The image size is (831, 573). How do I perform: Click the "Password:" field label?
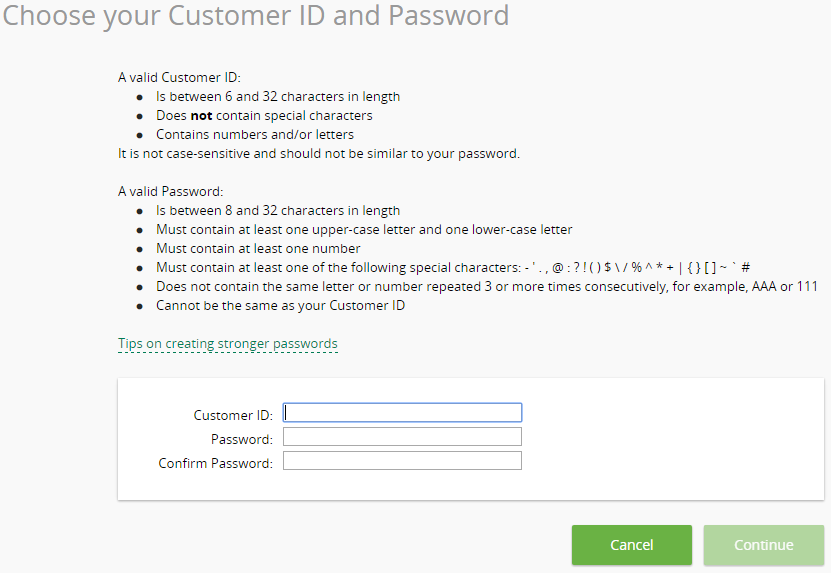[242, 439]
